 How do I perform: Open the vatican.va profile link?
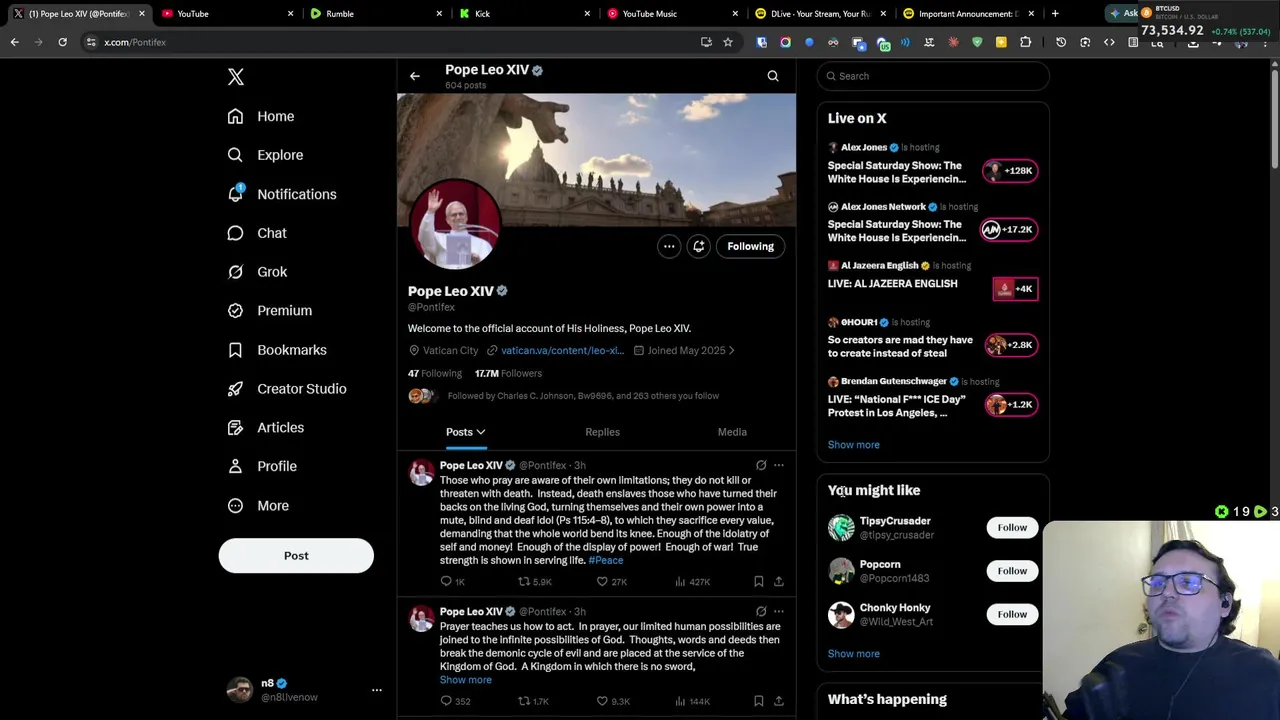[562, 351]
